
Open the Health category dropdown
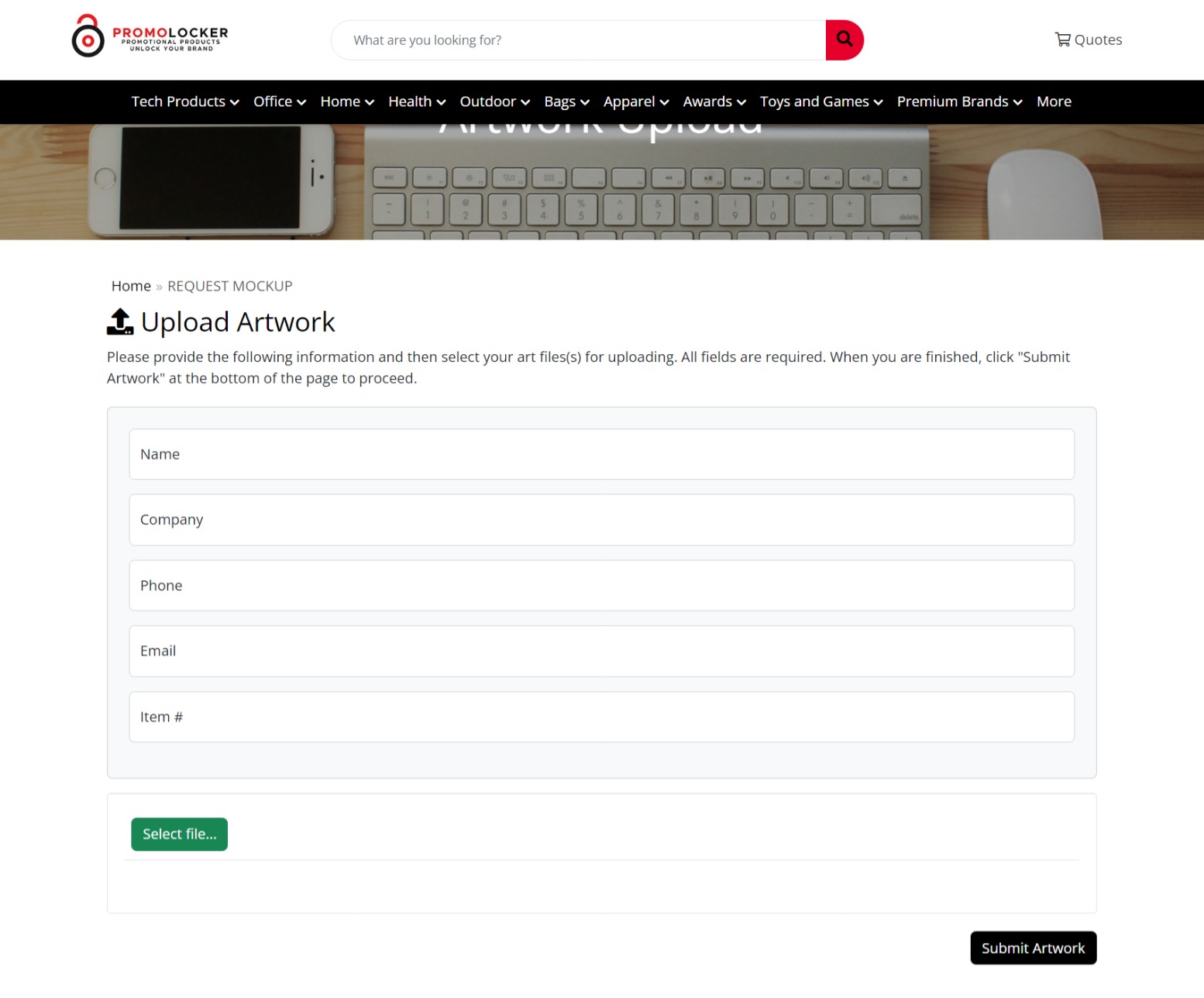pos(417,102)
